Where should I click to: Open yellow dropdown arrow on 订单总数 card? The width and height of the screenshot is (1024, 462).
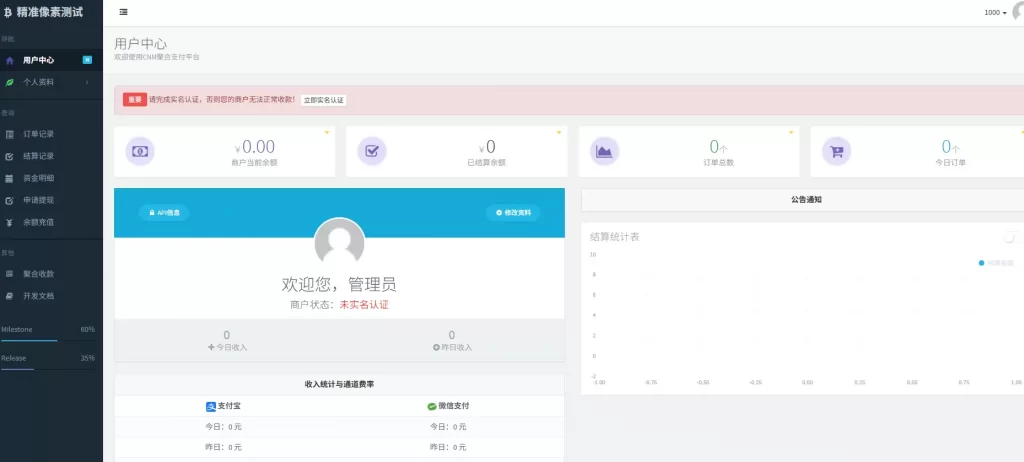(791, 133)
